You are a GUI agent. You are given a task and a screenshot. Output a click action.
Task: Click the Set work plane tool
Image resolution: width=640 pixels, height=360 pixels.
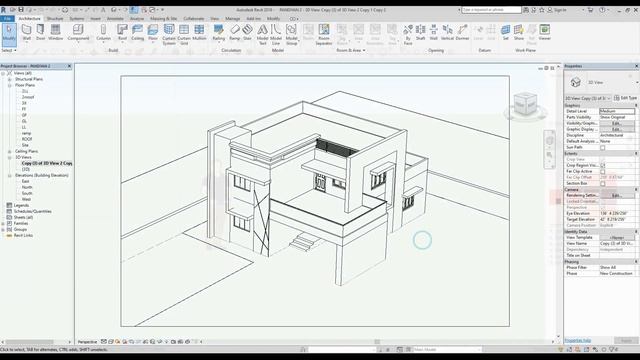pos(505,32)
